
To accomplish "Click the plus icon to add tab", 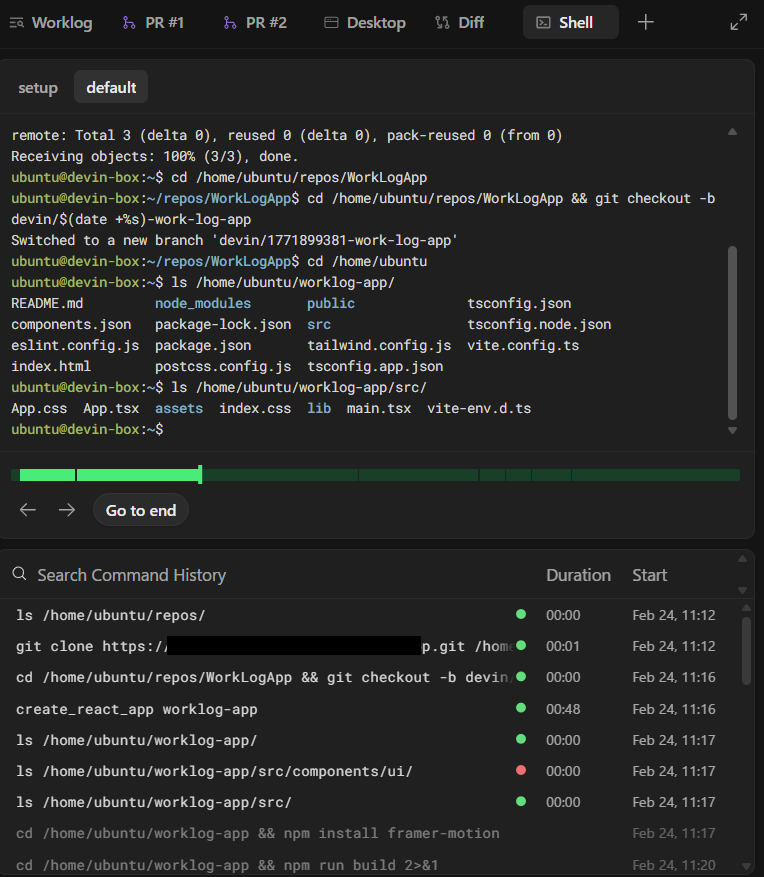I will 646,22.
